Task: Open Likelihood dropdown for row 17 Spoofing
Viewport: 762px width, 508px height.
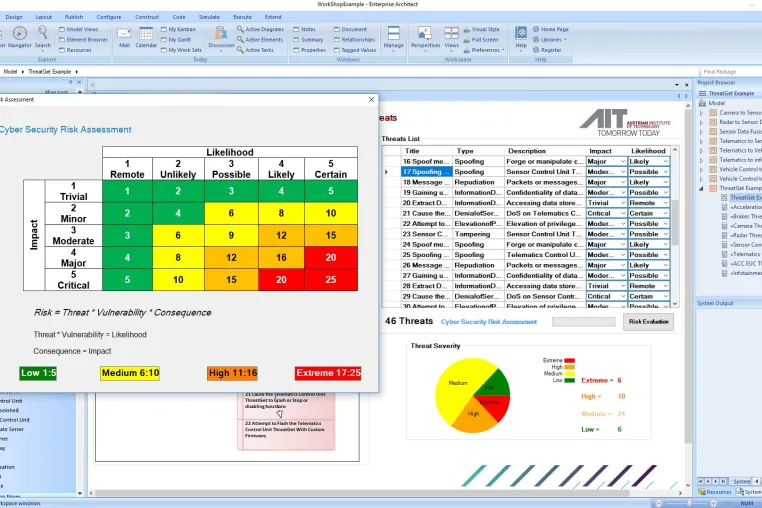Action: click(x=665, y=172)
